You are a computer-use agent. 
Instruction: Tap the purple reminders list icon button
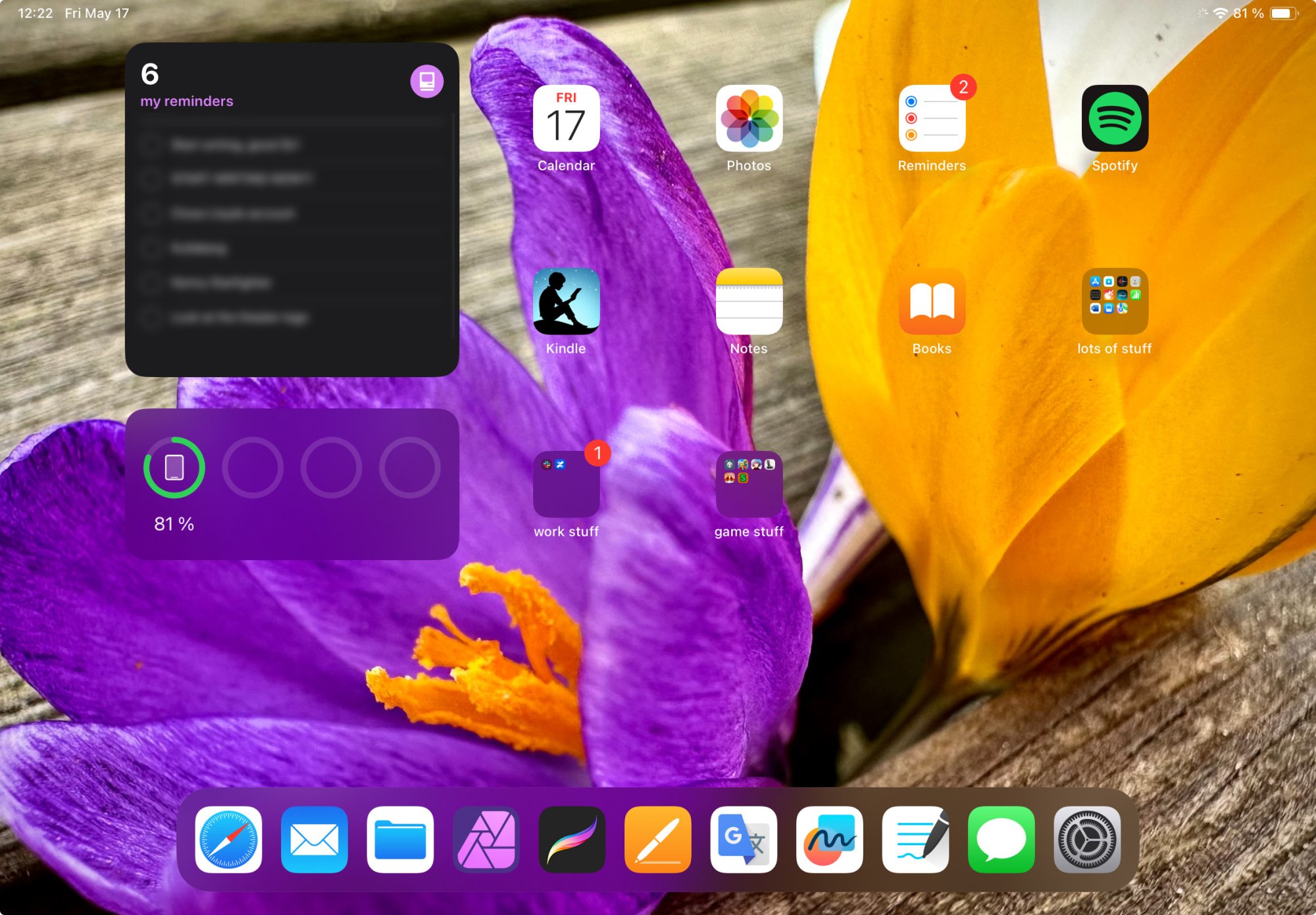(x=426, y=82)
